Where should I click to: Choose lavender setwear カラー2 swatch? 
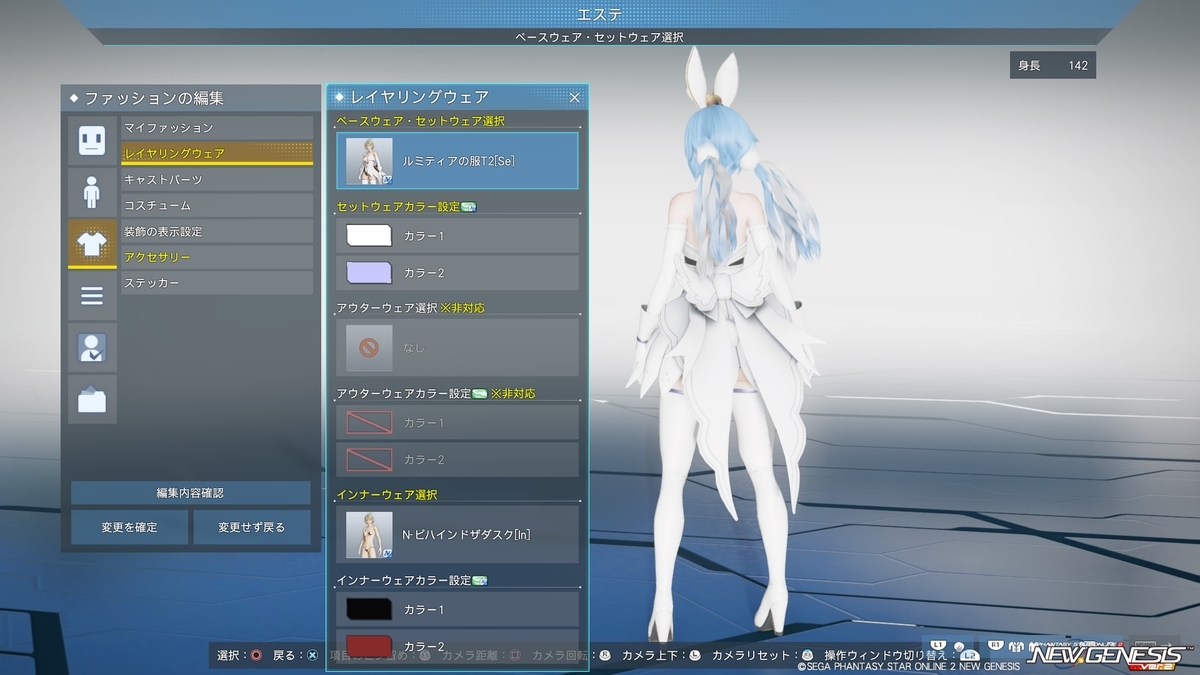tap(369, 273)
